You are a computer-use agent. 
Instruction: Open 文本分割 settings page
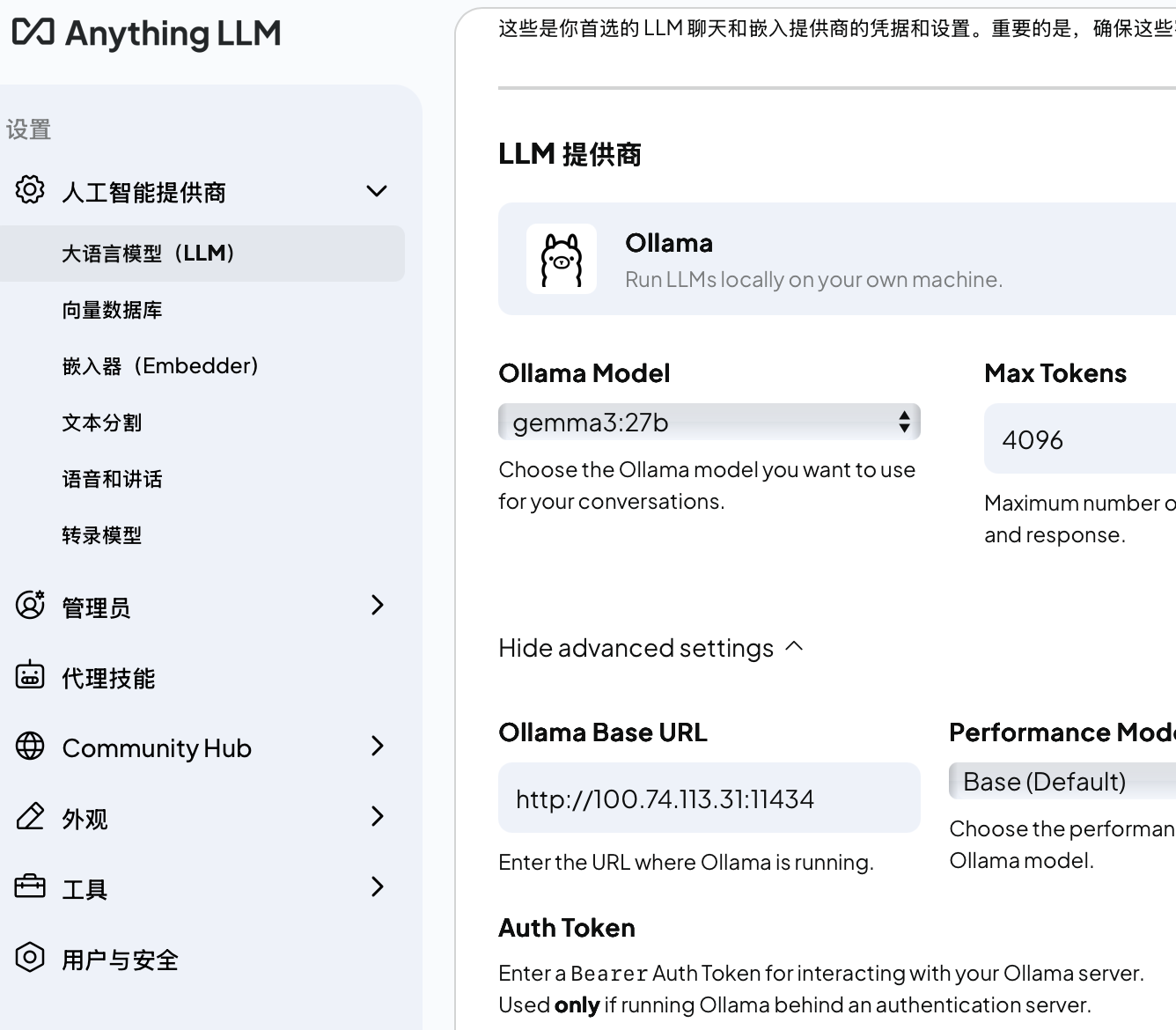[101, 423]
